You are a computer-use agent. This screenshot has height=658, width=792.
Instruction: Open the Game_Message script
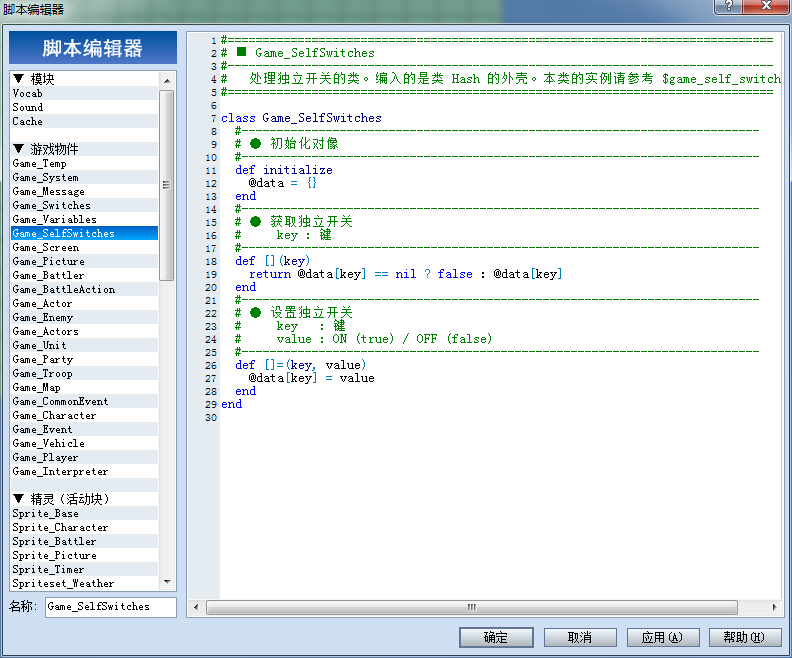coord(84,191)
